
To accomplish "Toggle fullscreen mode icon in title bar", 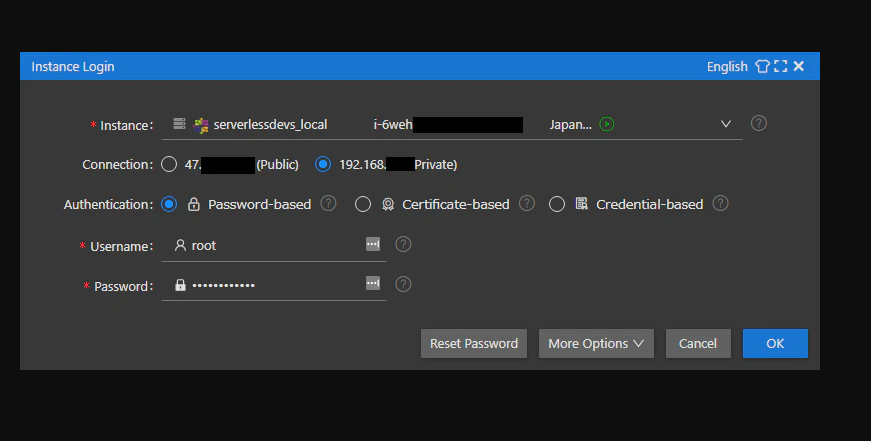I will (780, 66).
